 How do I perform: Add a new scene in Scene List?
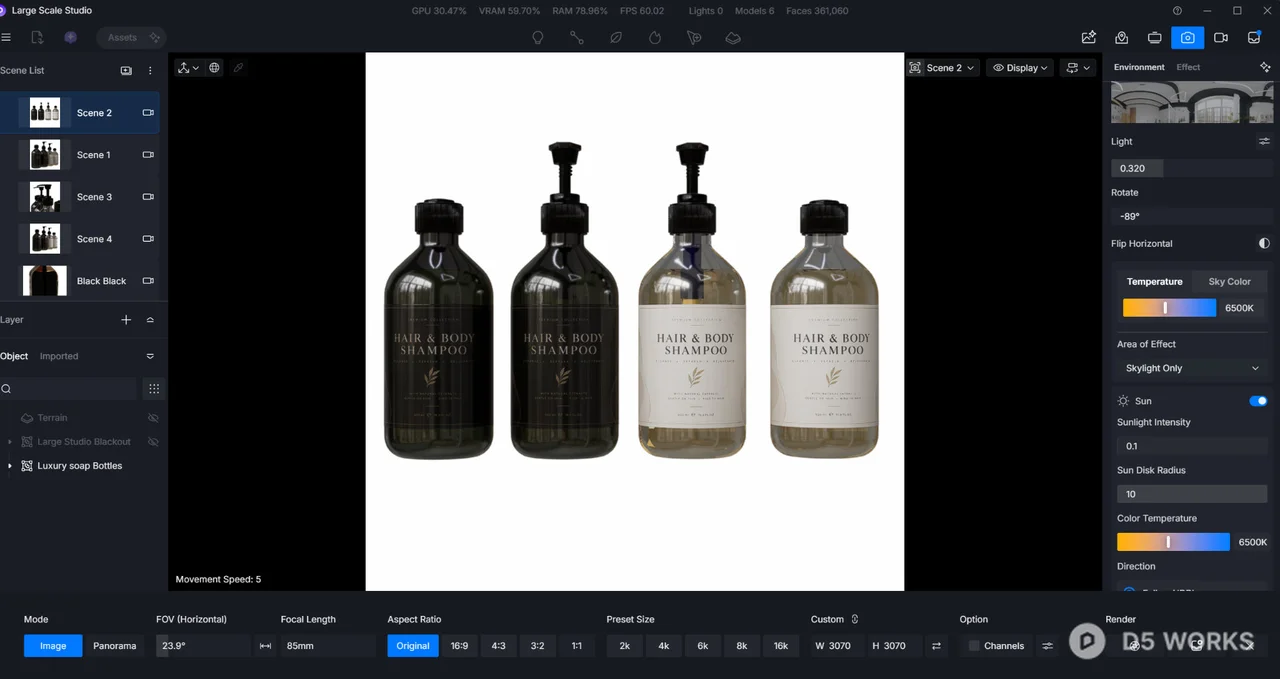pyautogui.click(x=126, y=71)
